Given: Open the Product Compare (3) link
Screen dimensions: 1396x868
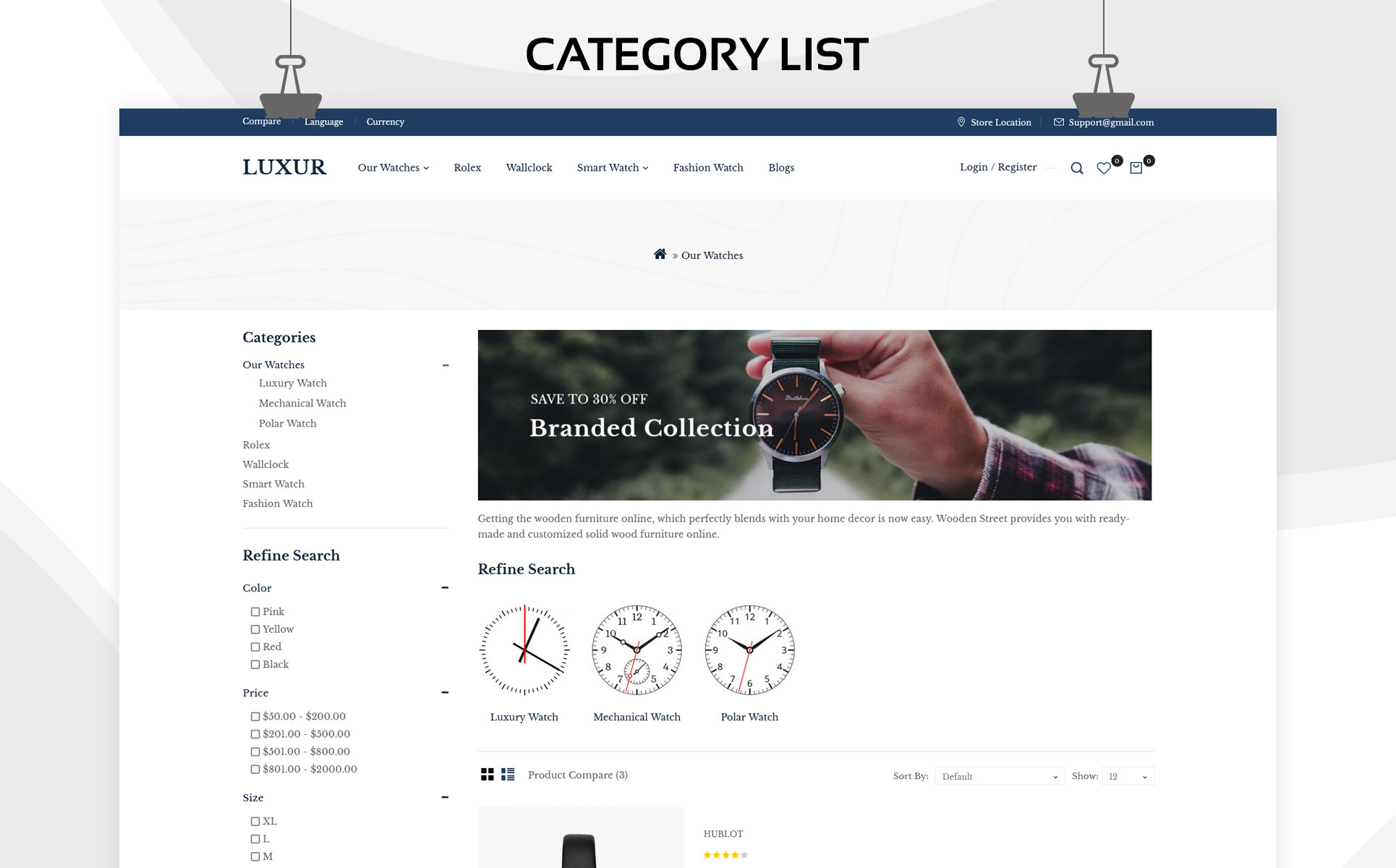Looking at the screenshot, I should click(578, 775).
